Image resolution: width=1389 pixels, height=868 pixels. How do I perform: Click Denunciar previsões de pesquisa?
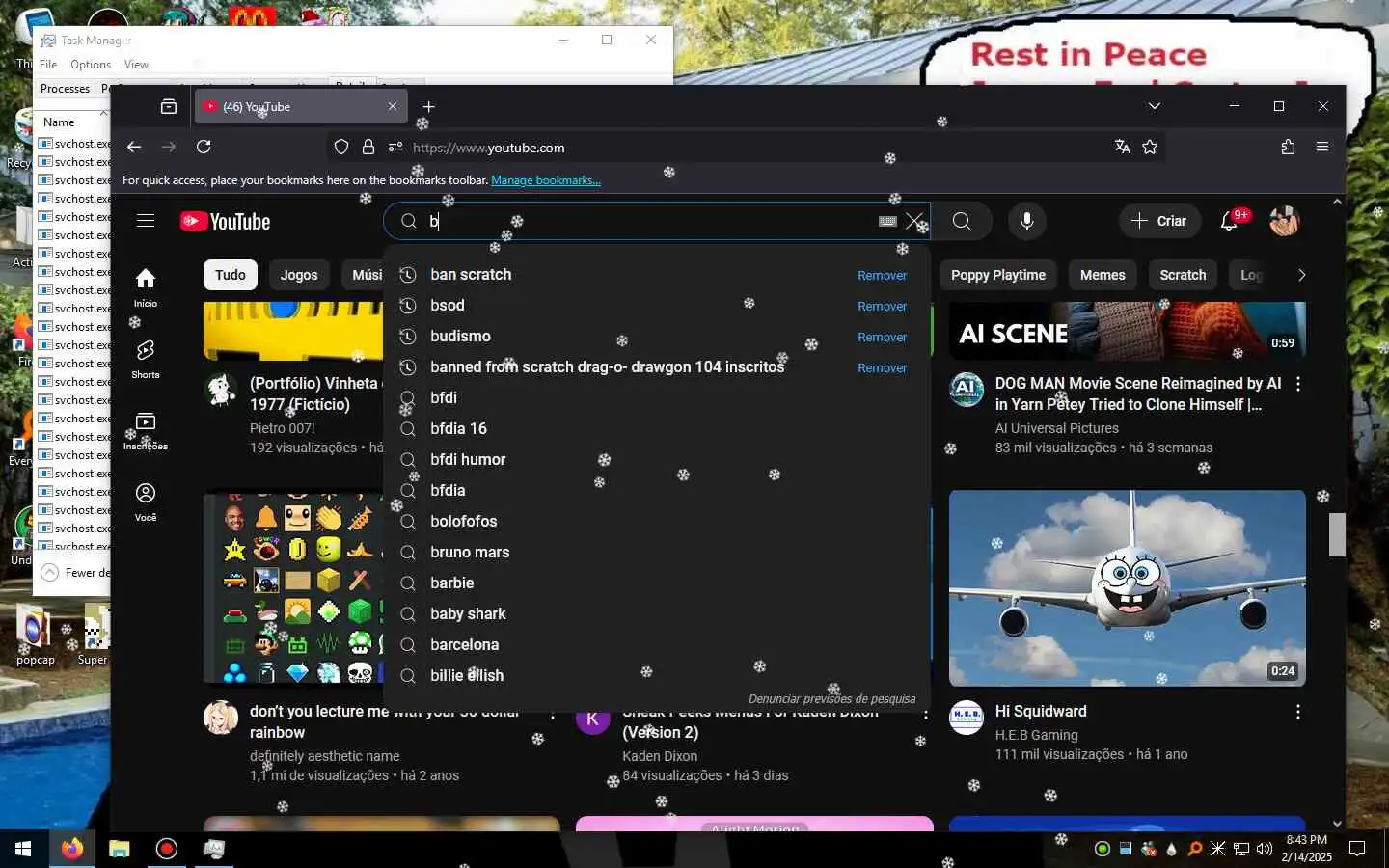point(831,699)
